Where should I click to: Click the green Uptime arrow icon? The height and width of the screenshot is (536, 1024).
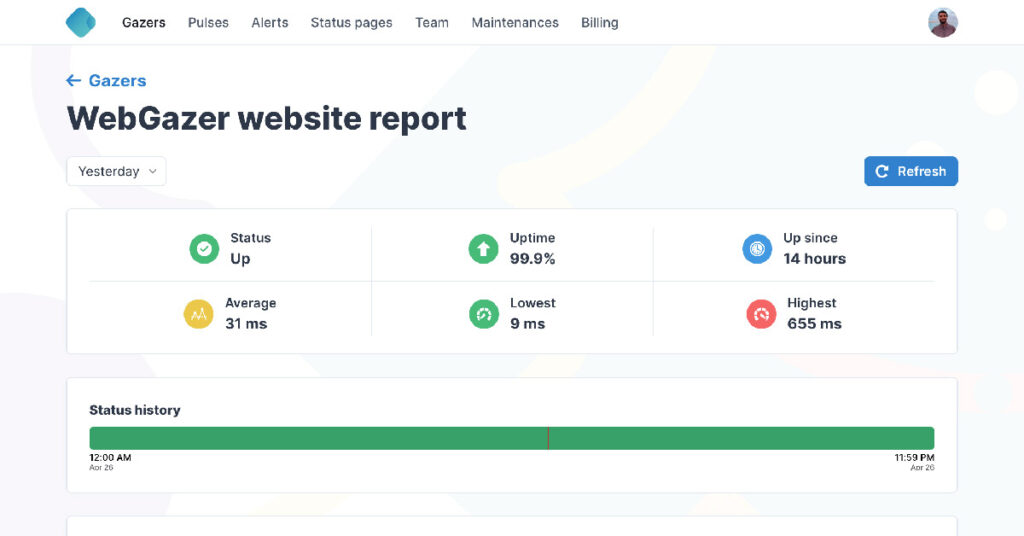point(483,249)
